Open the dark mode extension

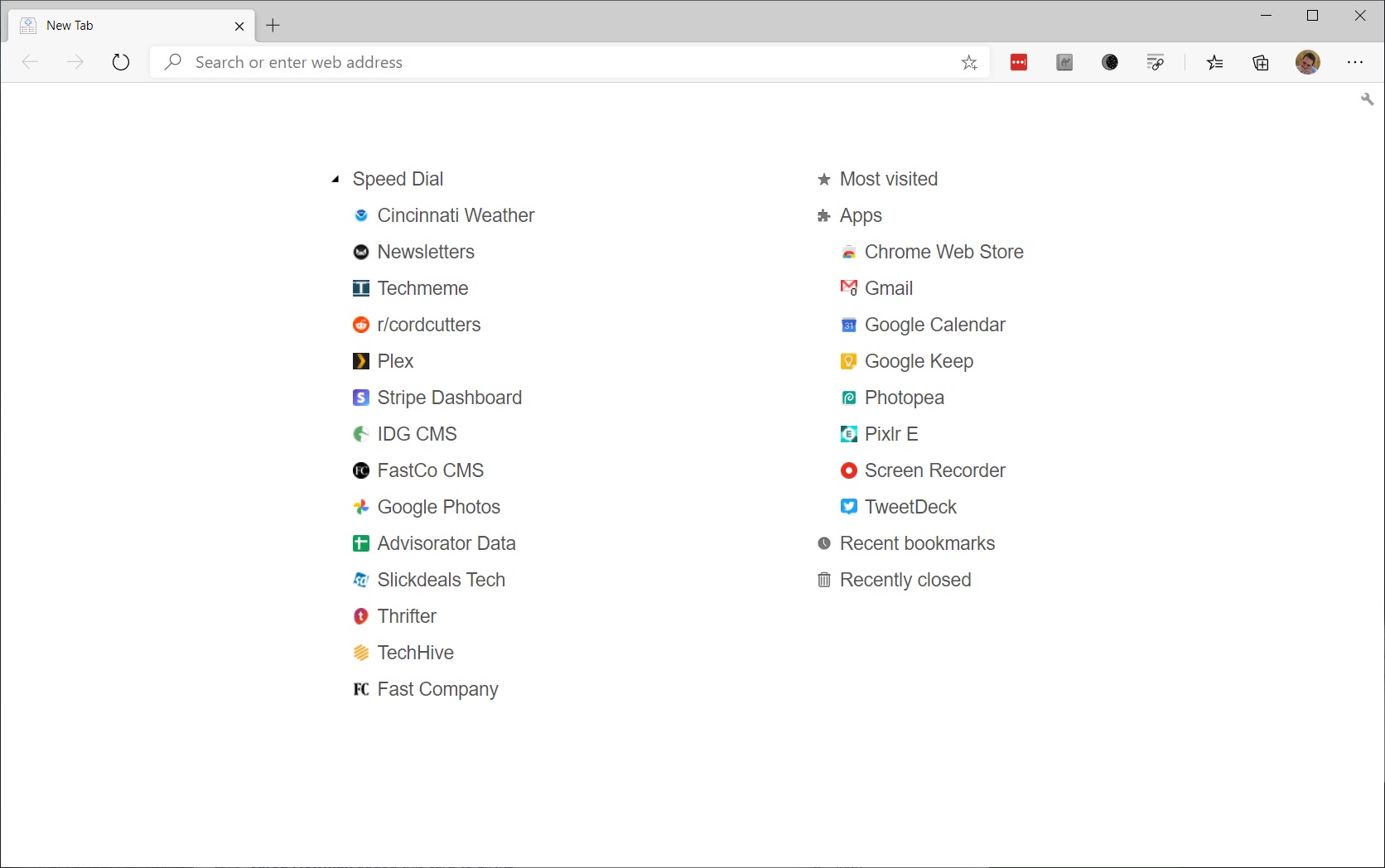coord(1110,62)
